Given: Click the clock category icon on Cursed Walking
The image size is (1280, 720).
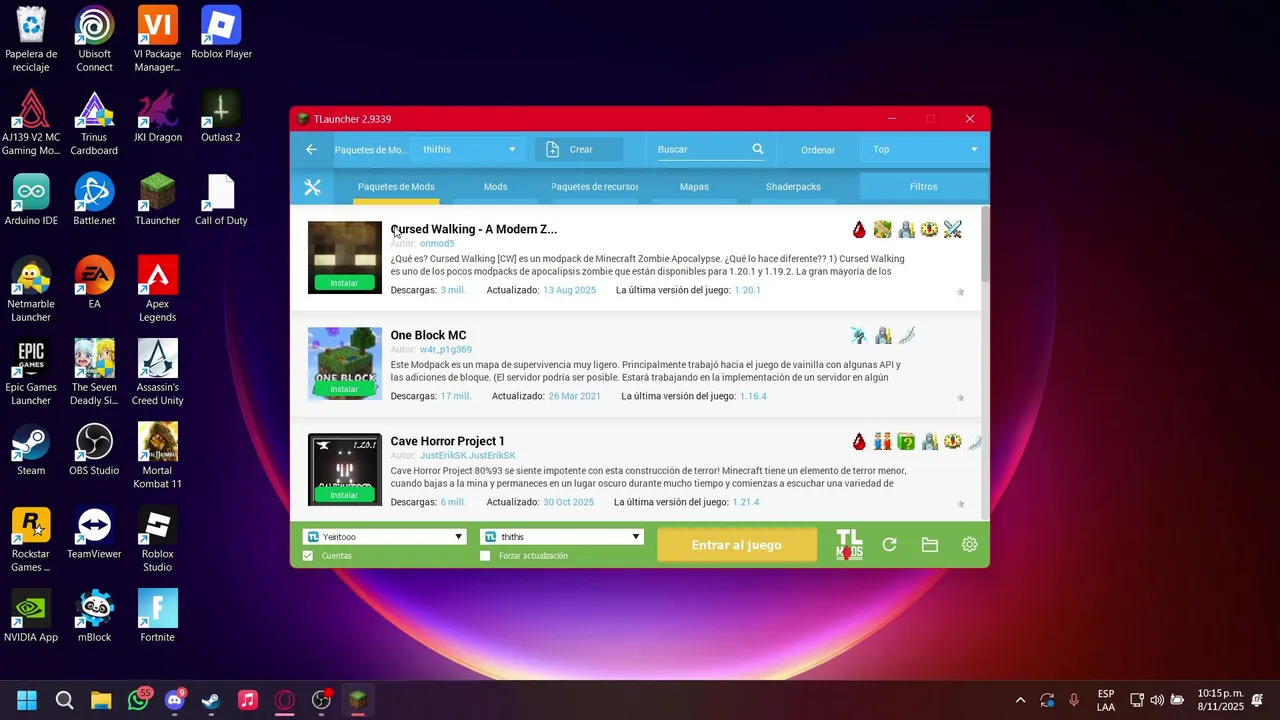Looking at the screenshot, I should click(x=929, y=230).
